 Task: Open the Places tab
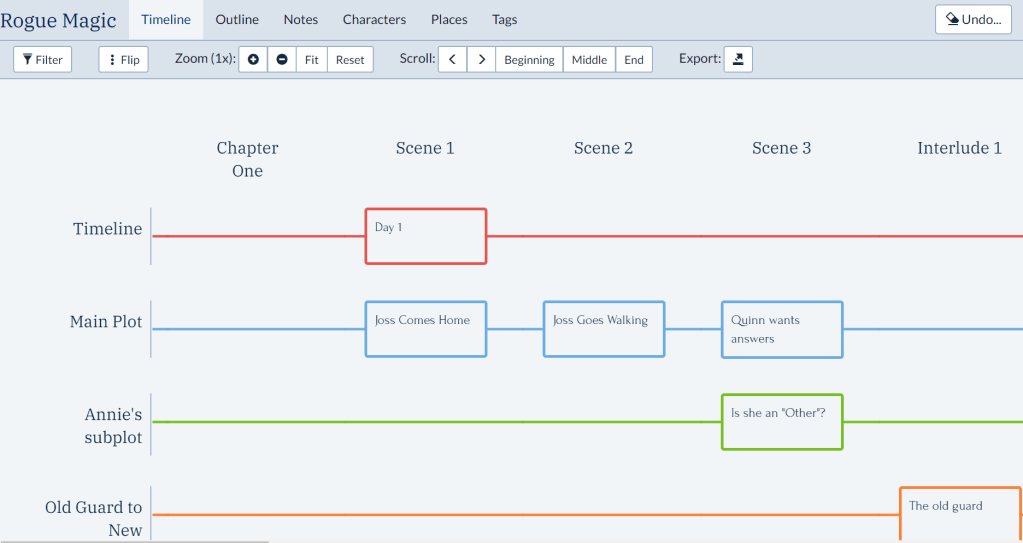click(x=449, y=20)
